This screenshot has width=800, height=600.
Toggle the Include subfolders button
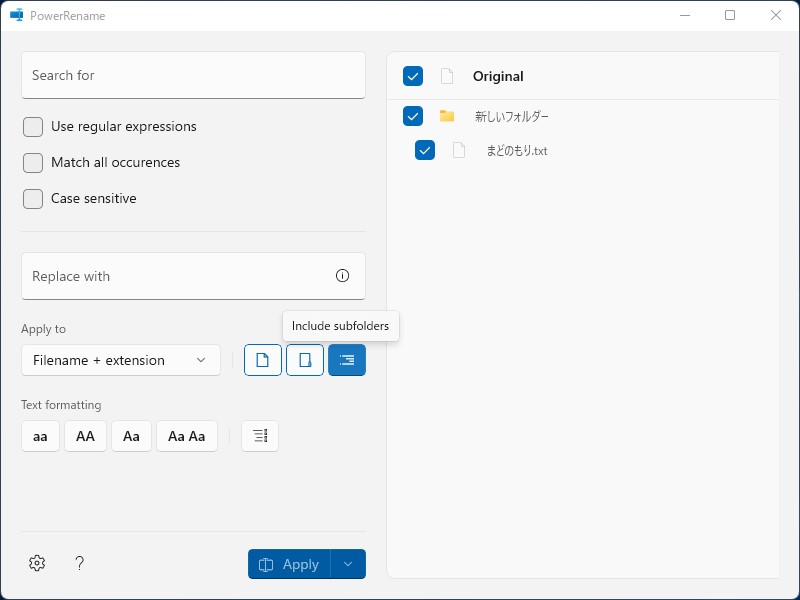[x=347, y=360]
